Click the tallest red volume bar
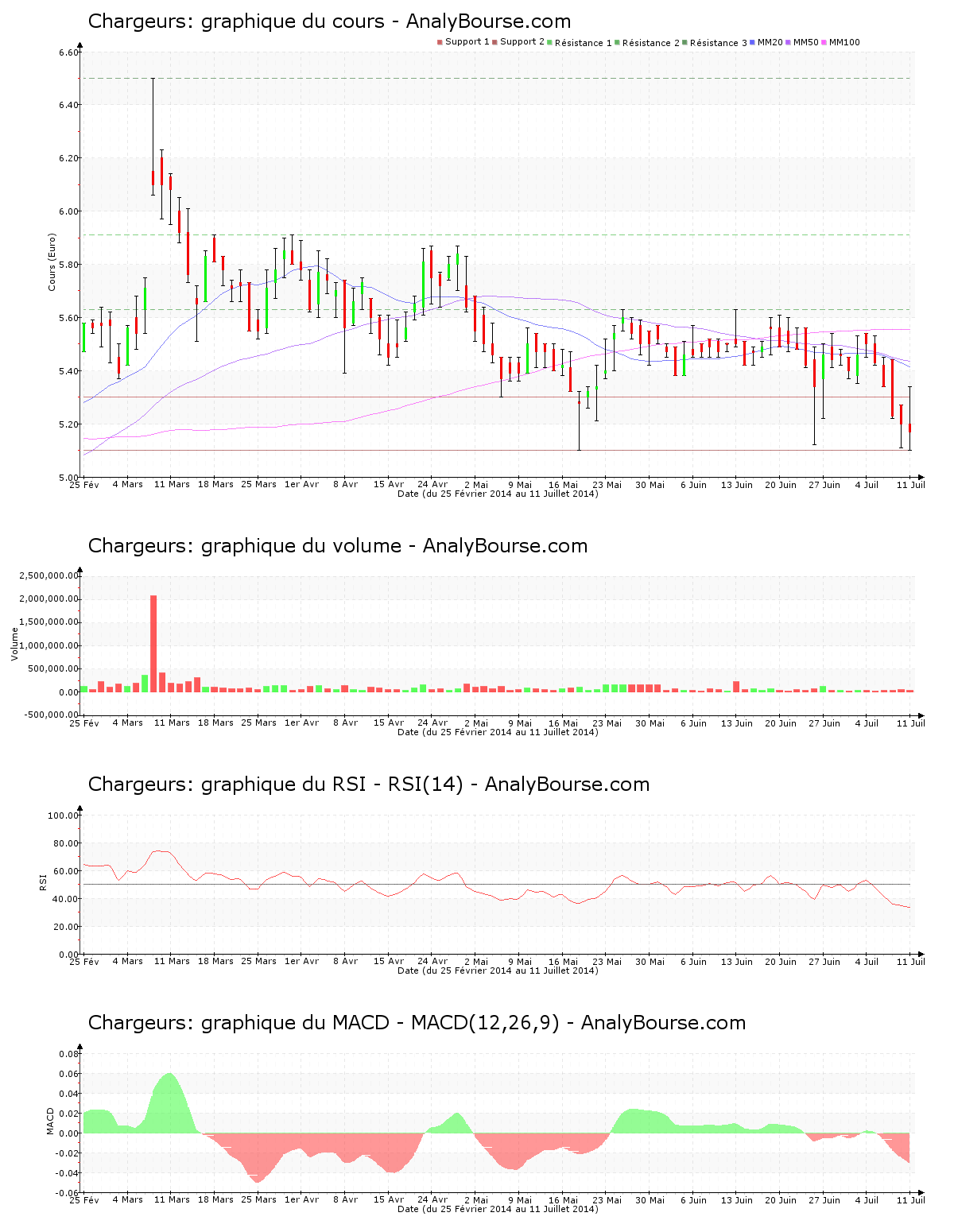Viewport: 954px width, 1232px height. (153, 644)
